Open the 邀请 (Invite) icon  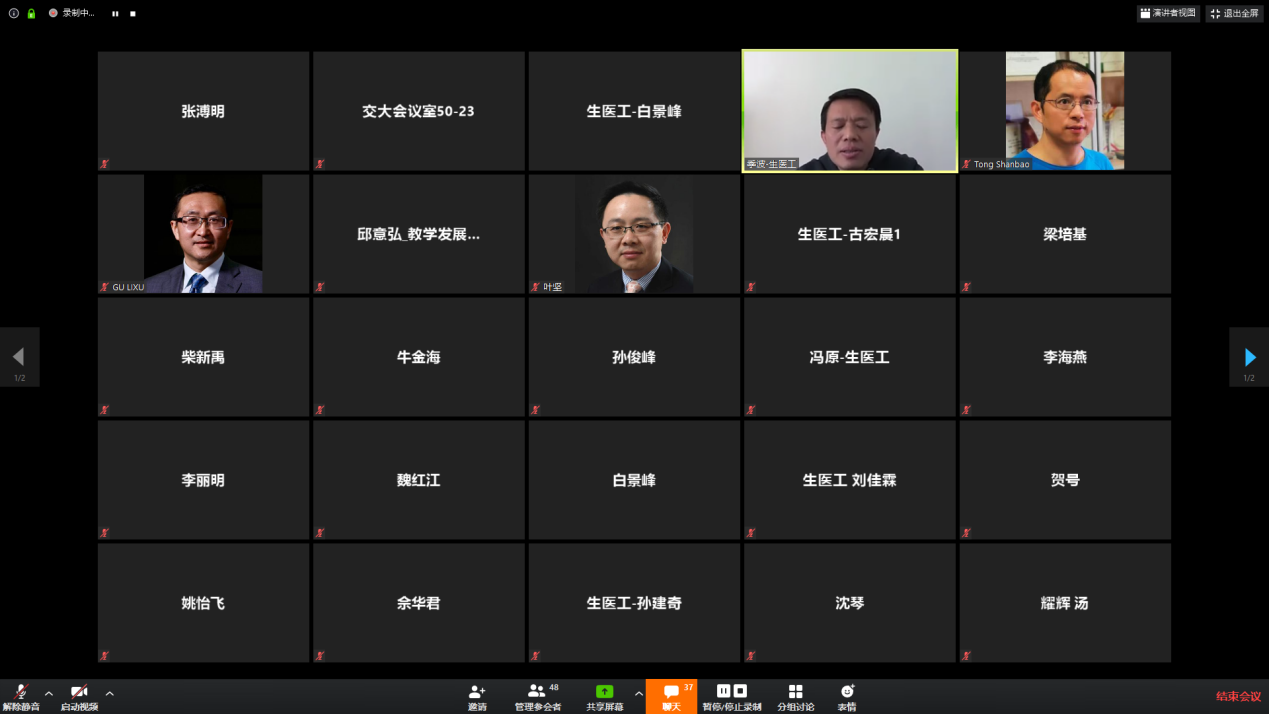pos(477,692)
